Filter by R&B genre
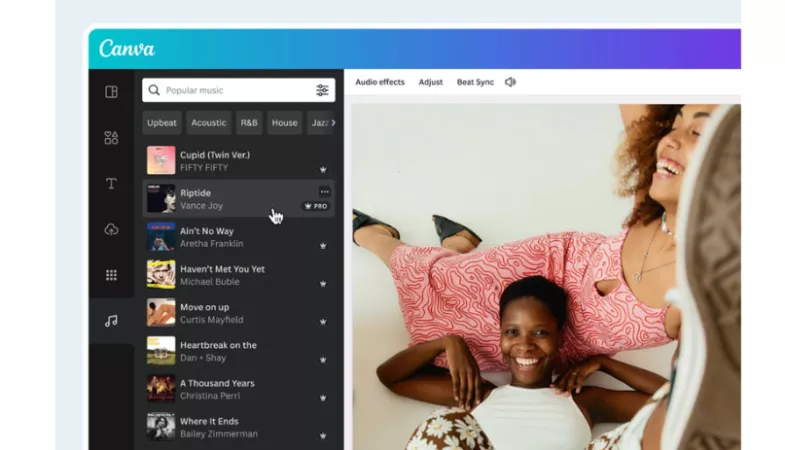Image resolution: width=785 pixels, height=450 pixels. click(249, 123)
